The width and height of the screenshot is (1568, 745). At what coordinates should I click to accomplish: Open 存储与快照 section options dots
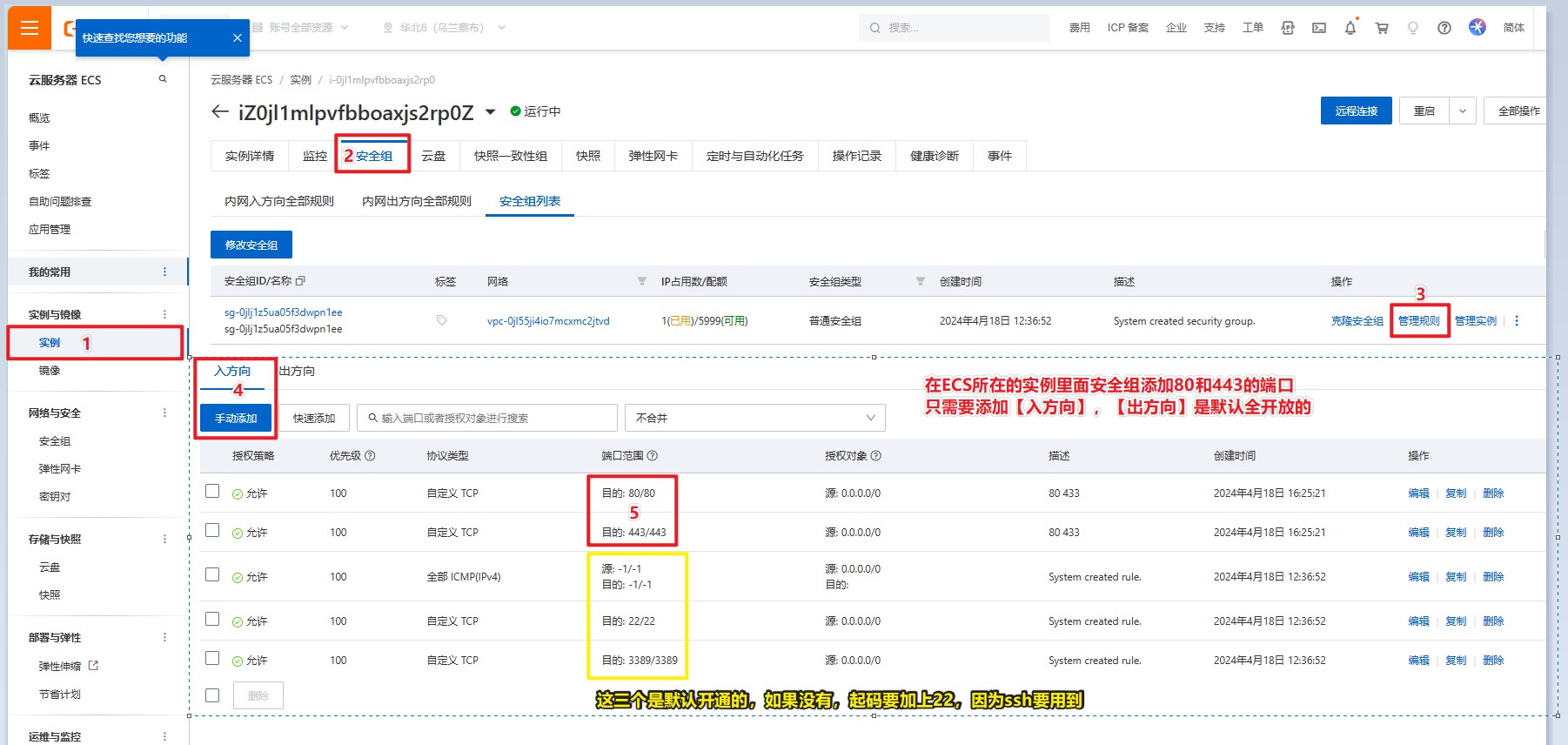click(x=164, y=540)
